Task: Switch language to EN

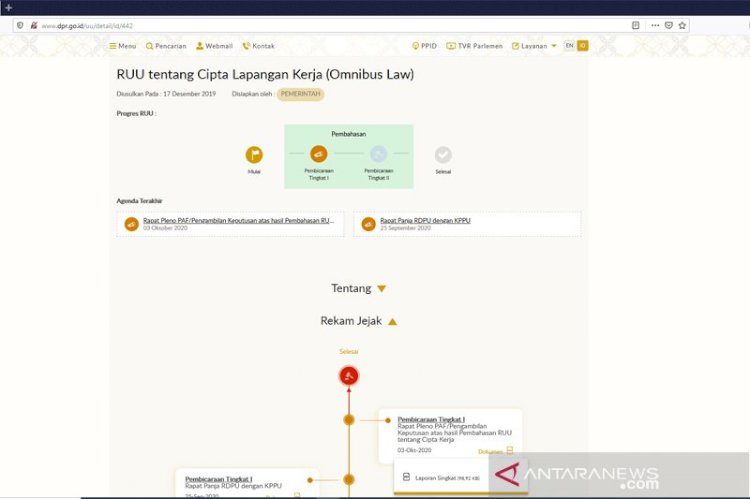Action: (x=569, y=45)
